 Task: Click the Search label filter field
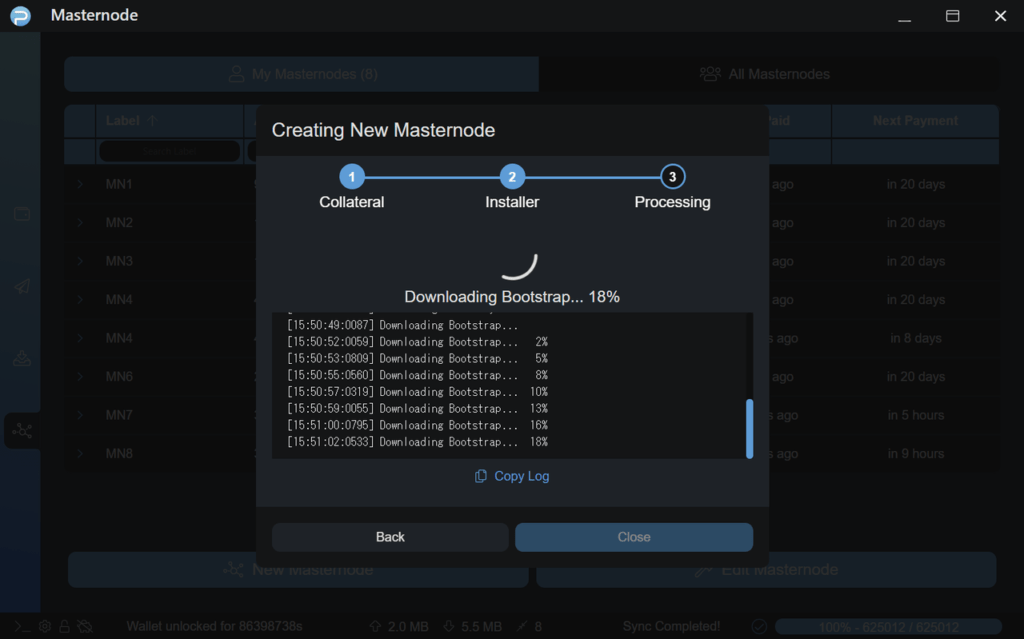point(168,151)
